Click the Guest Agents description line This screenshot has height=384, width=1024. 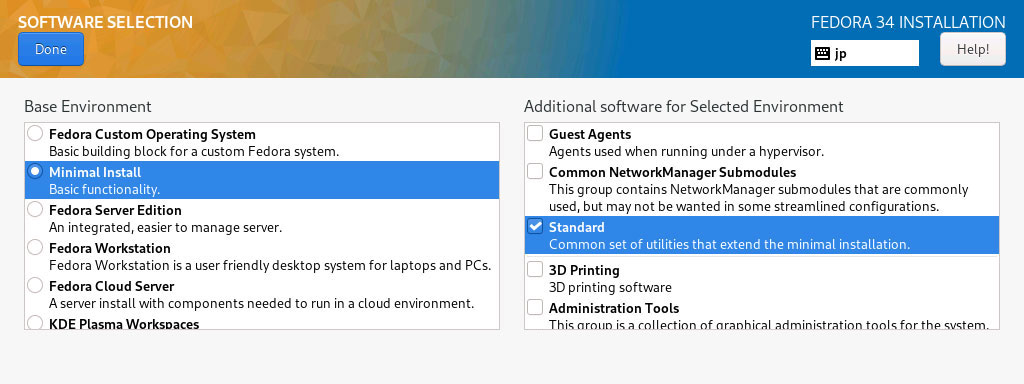click(686, 152)
